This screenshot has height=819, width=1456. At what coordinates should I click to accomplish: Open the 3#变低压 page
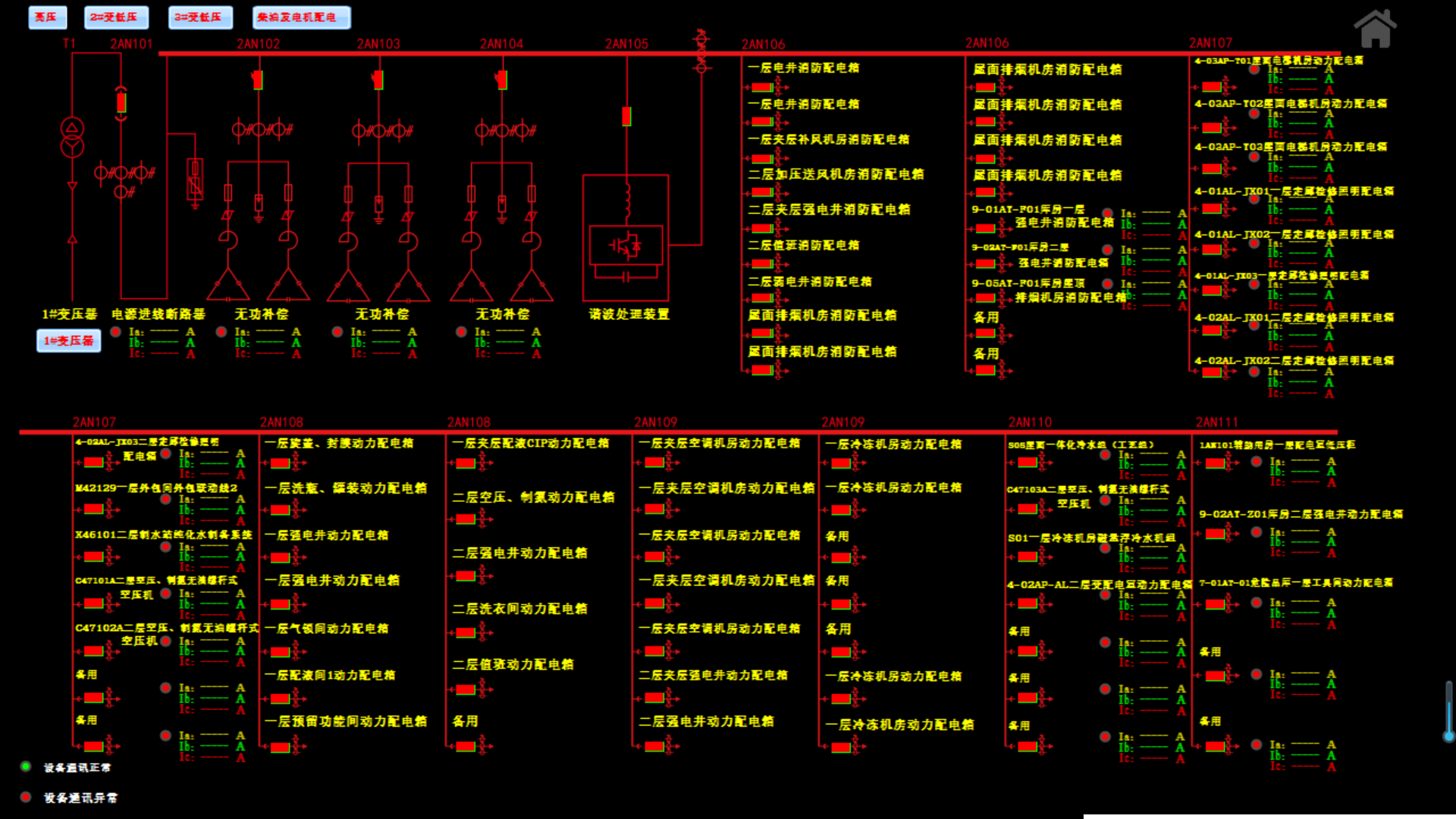click(x=200, y=17)
